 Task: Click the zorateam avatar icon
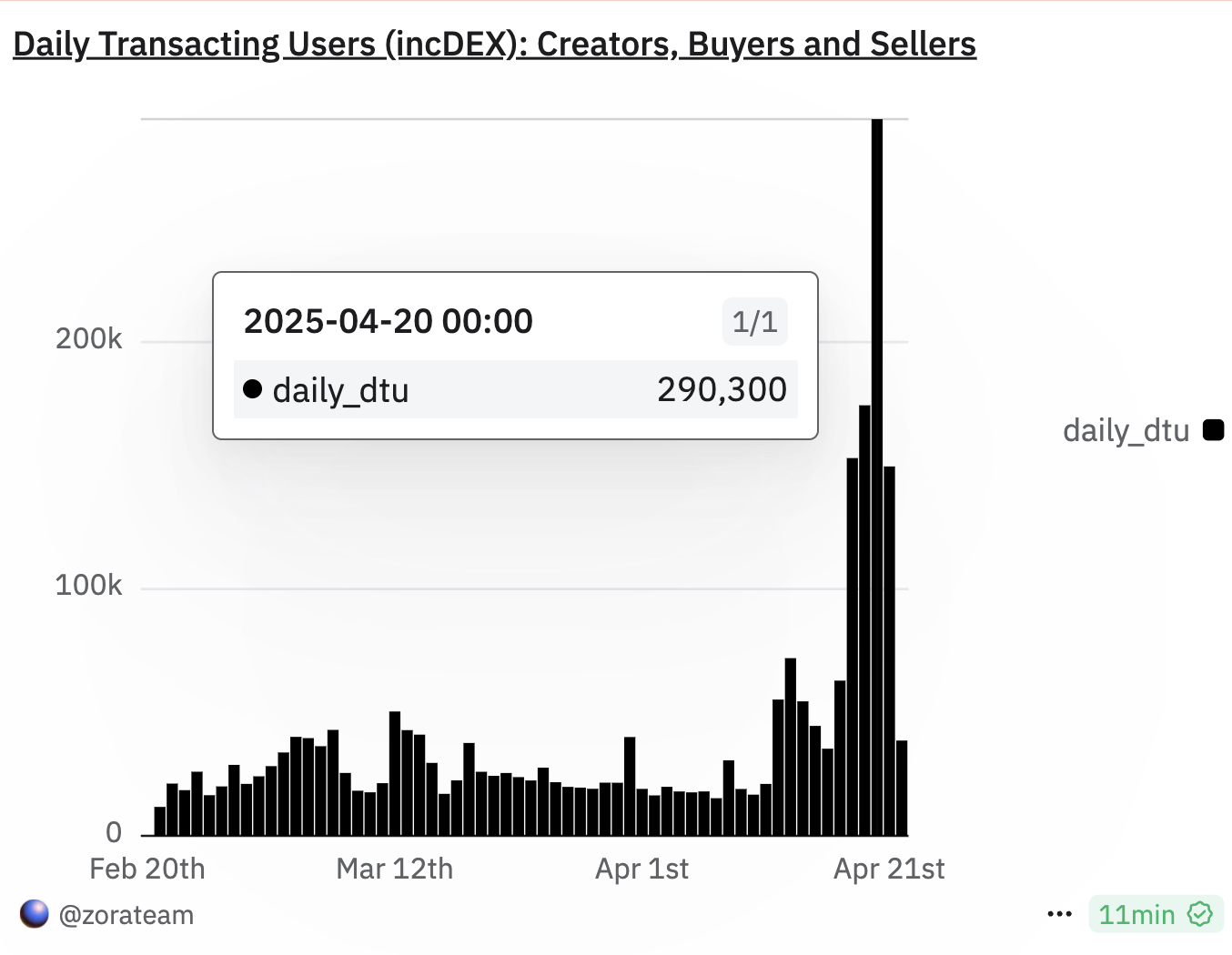34,914
